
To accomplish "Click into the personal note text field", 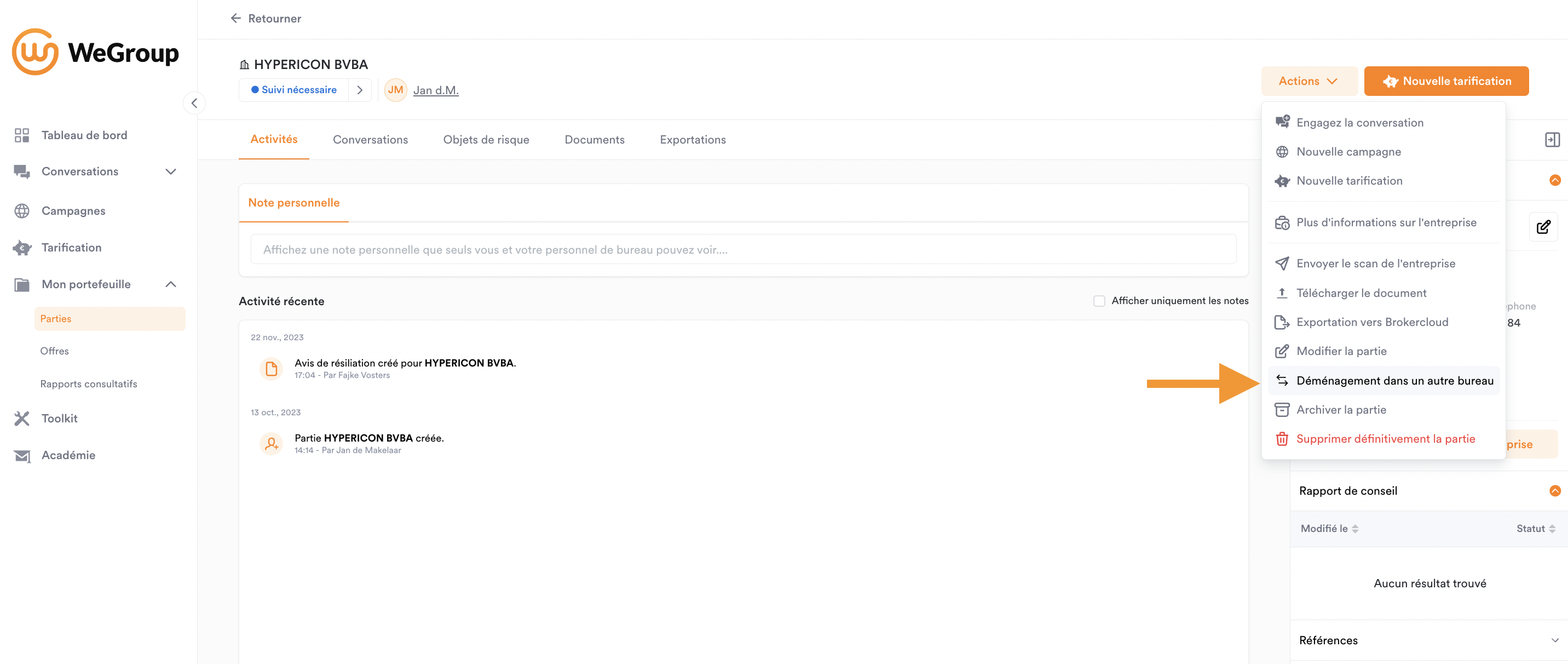I will click(743, 250).
